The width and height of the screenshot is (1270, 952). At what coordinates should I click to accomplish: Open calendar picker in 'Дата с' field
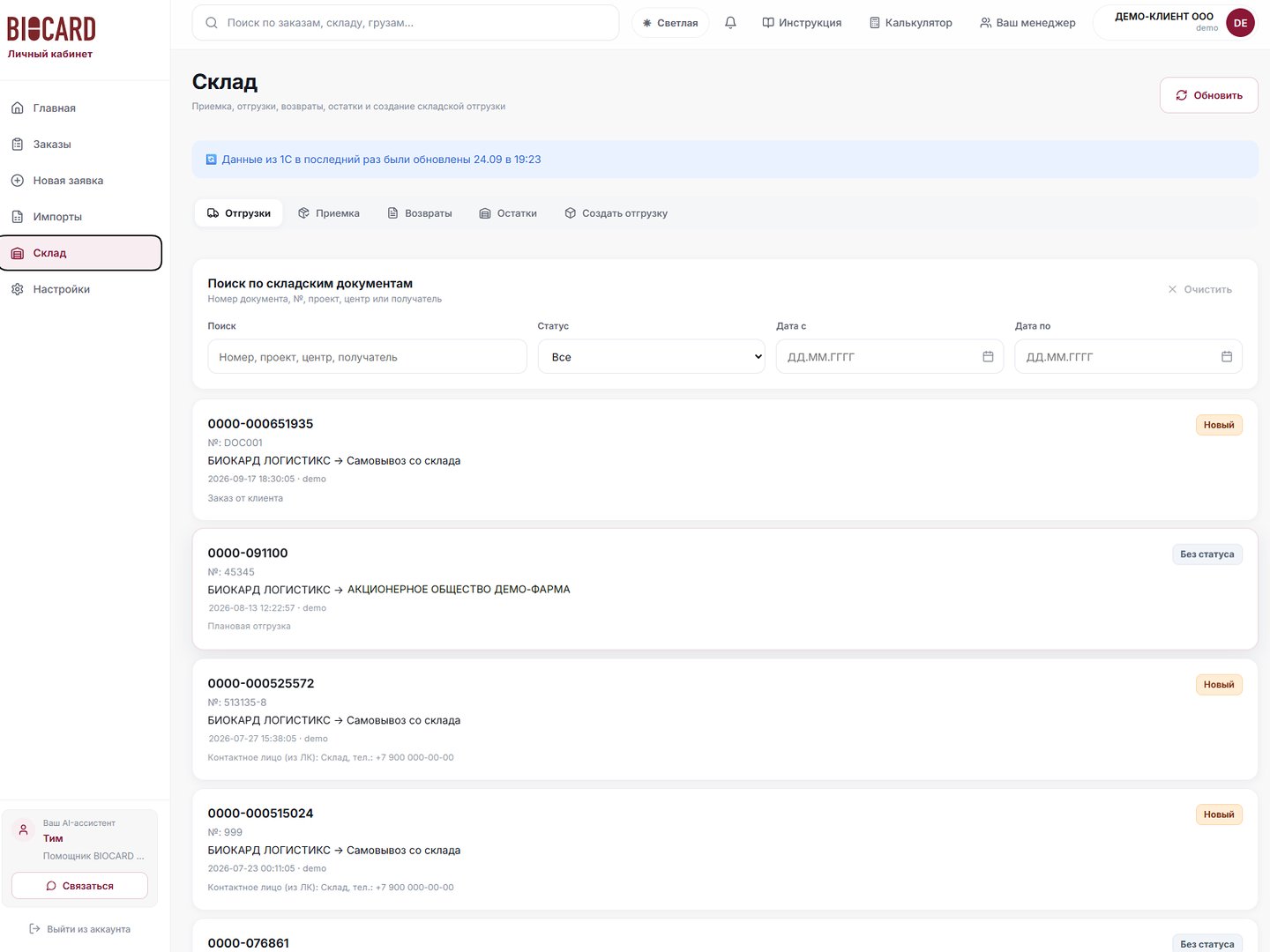click(x=988, y=356)
